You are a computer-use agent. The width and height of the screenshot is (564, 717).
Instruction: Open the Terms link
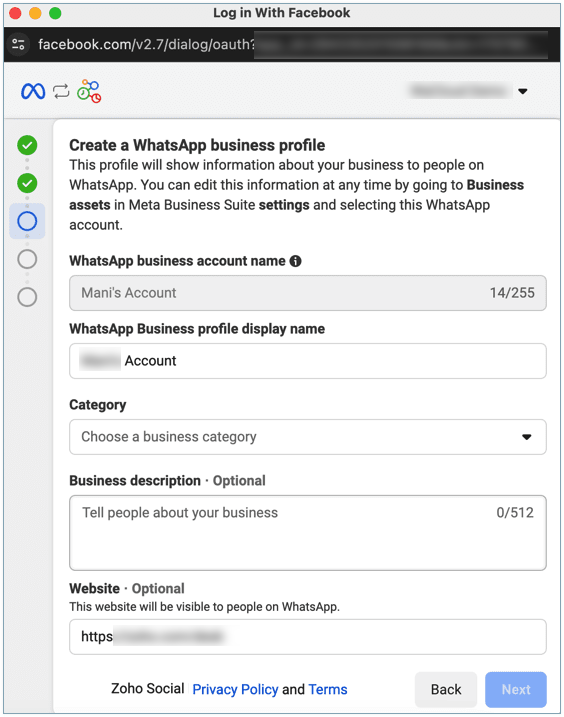(328, 690)
